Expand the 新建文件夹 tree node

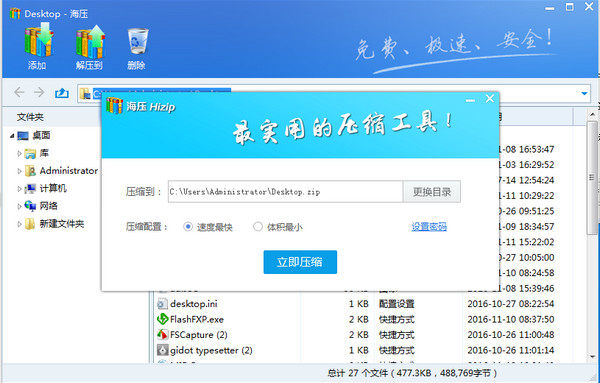pyautogui.click(x=19, y=224)
